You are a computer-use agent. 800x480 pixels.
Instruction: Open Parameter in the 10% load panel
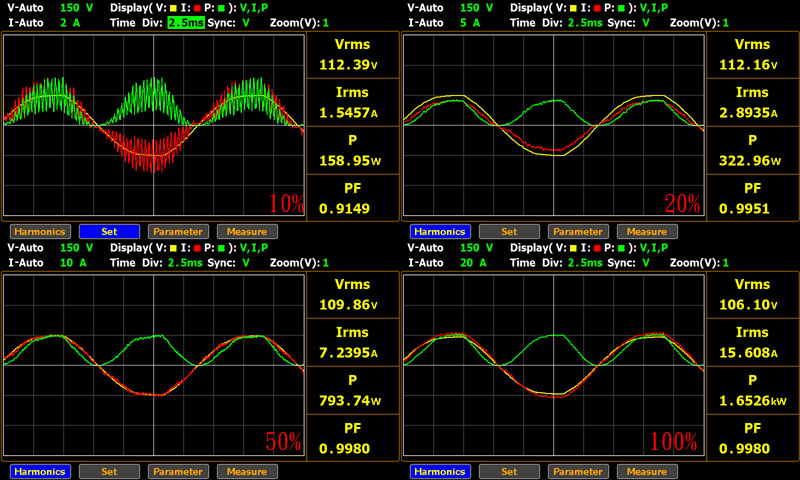(178, 232)
